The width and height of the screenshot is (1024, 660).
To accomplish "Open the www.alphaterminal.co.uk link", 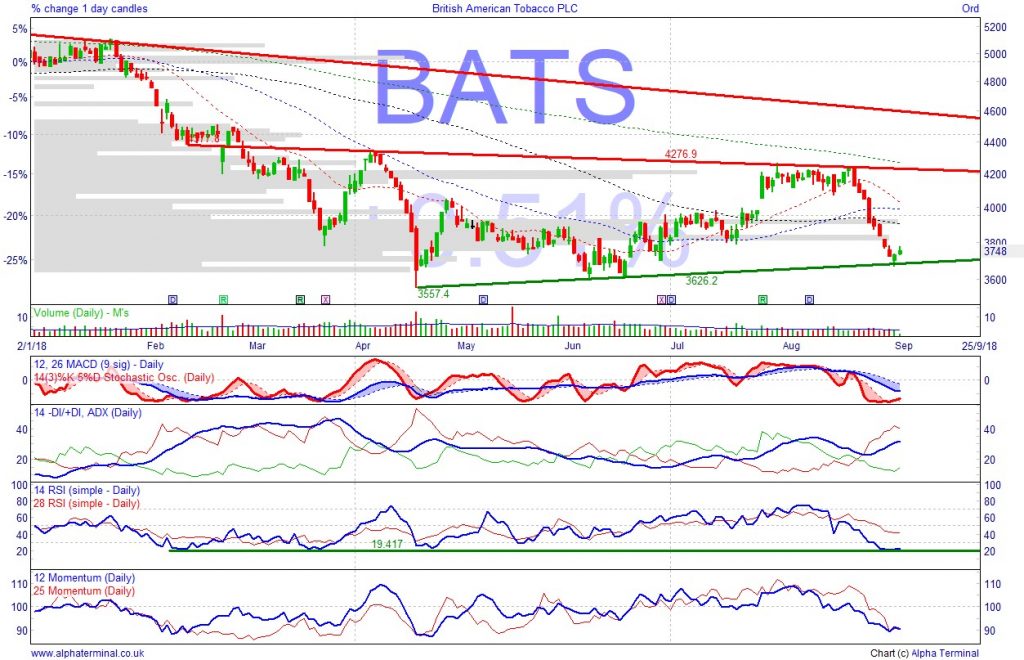I will click(88, 653).
